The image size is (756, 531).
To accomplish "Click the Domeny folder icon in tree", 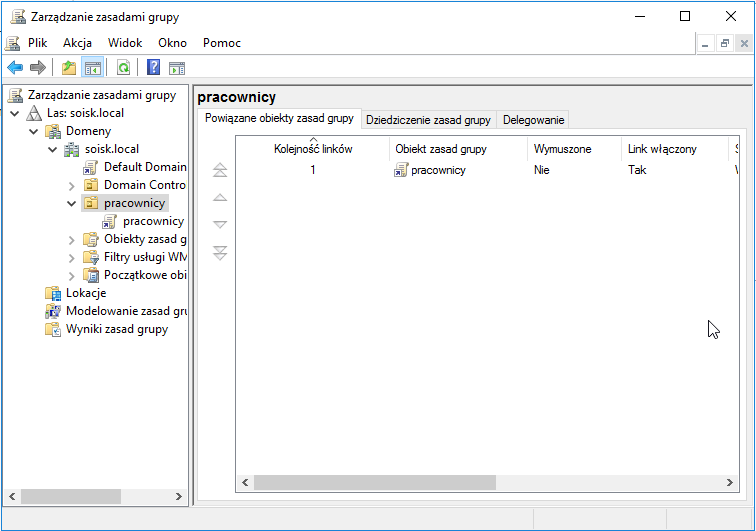I will 53,131.
